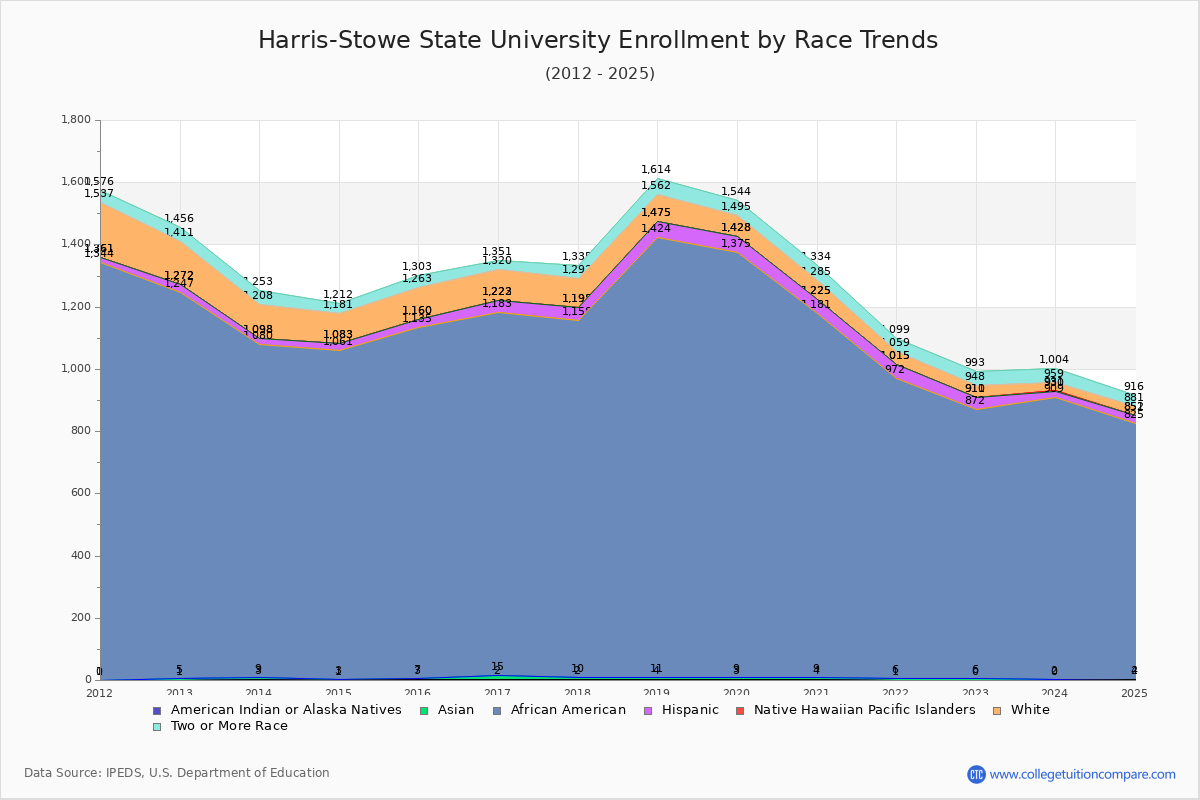1200x800 pixels.
Task: Click the Hispanic purple legend marker
Action: 647,710
